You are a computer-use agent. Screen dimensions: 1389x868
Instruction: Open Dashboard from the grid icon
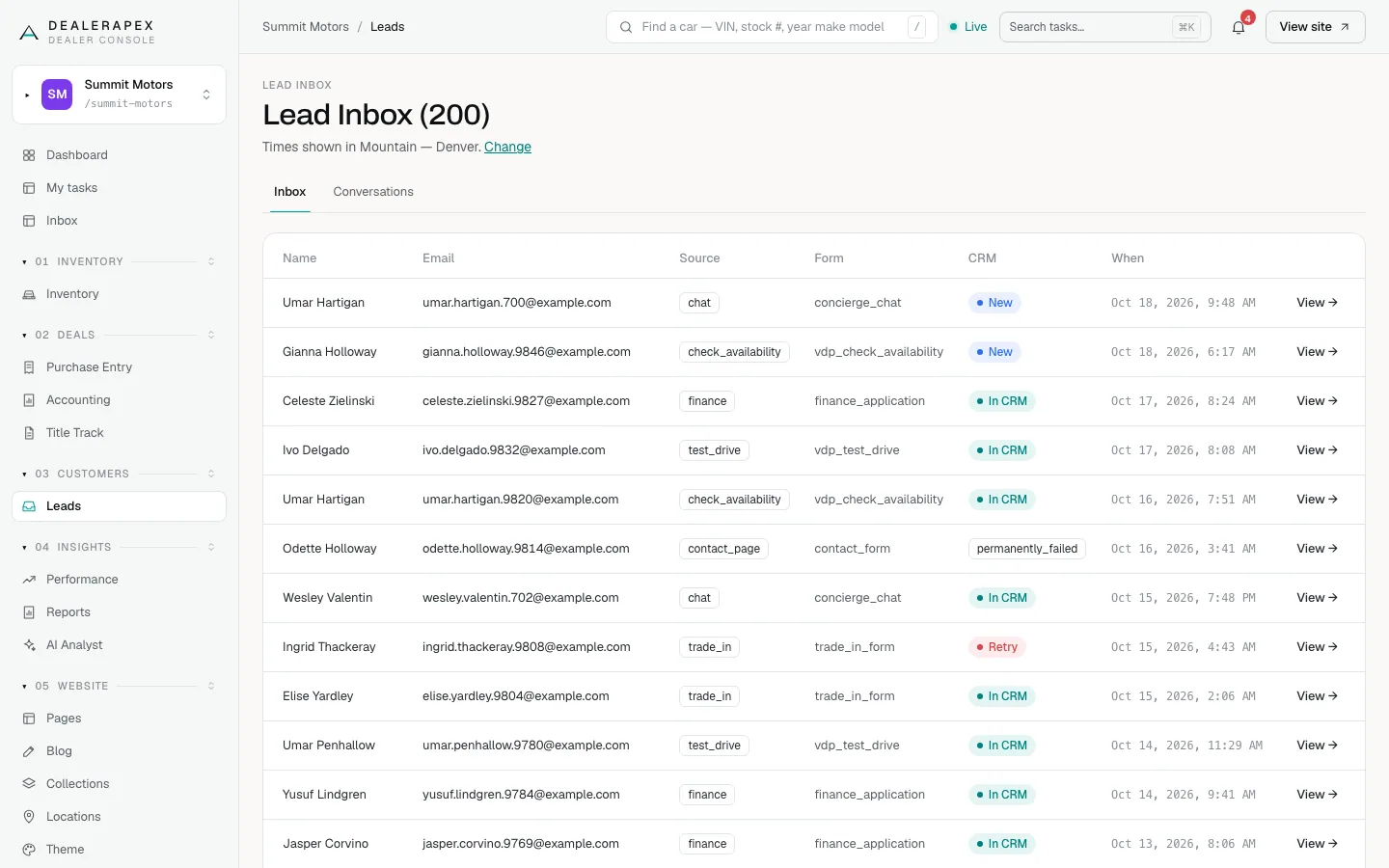[29, 155]
